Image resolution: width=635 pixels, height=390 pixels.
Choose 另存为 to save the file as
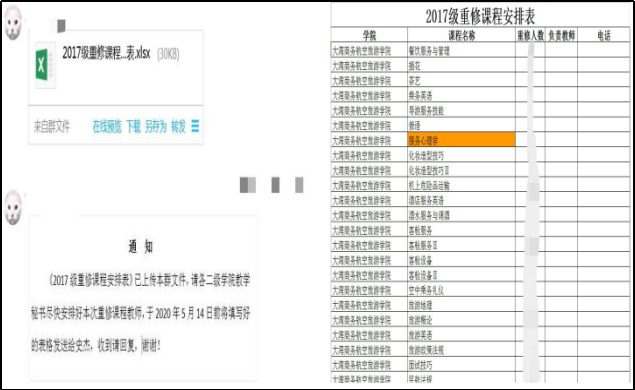click(156, 127)
